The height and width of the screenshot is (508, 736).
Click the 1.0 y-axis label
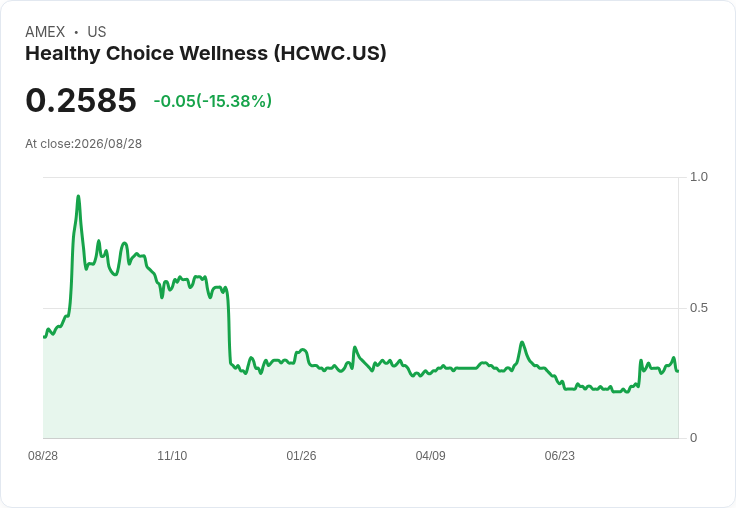pos(698,177)
